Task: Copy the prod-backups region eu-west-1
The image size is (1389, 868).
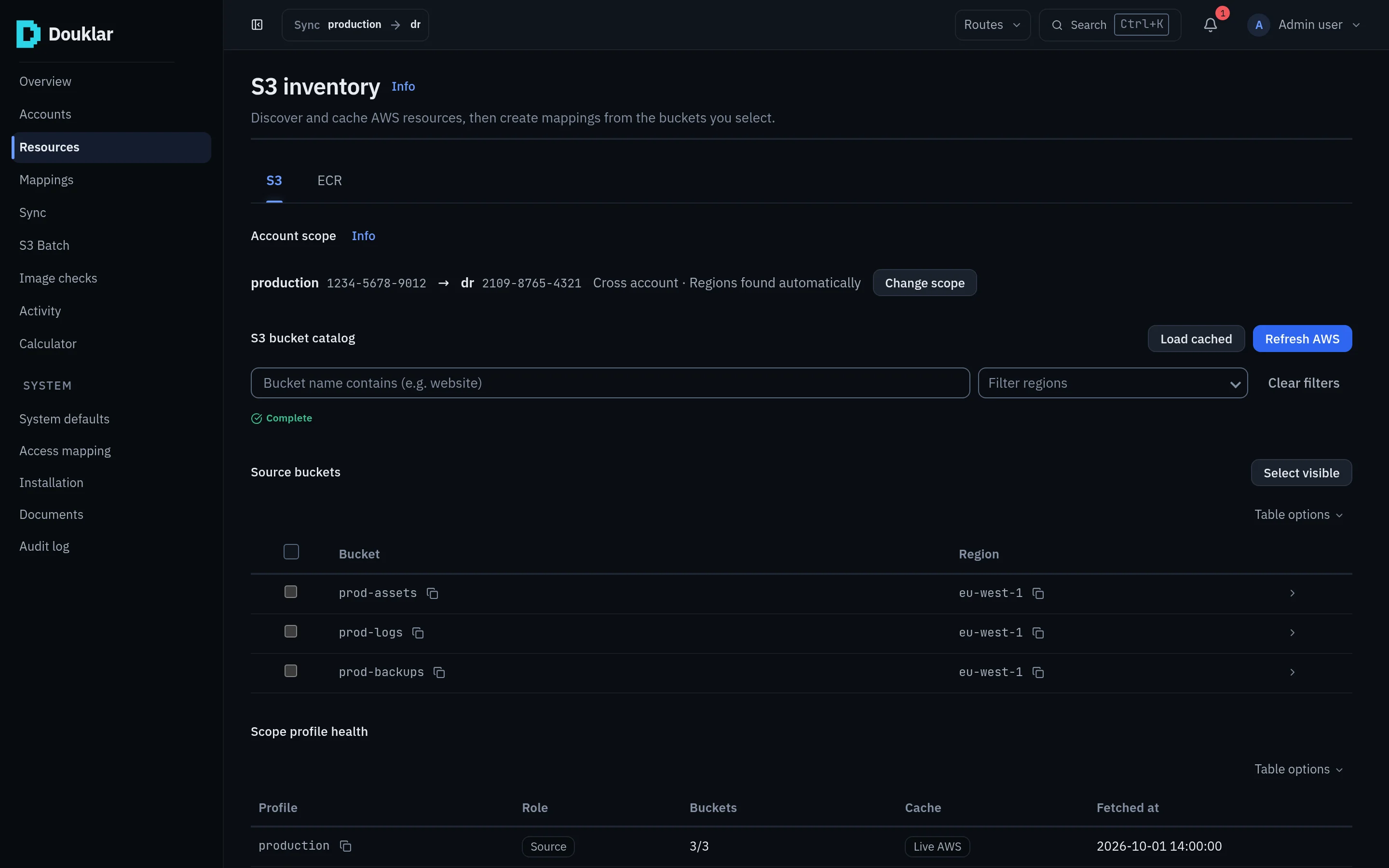Action: click(1038, 672)
